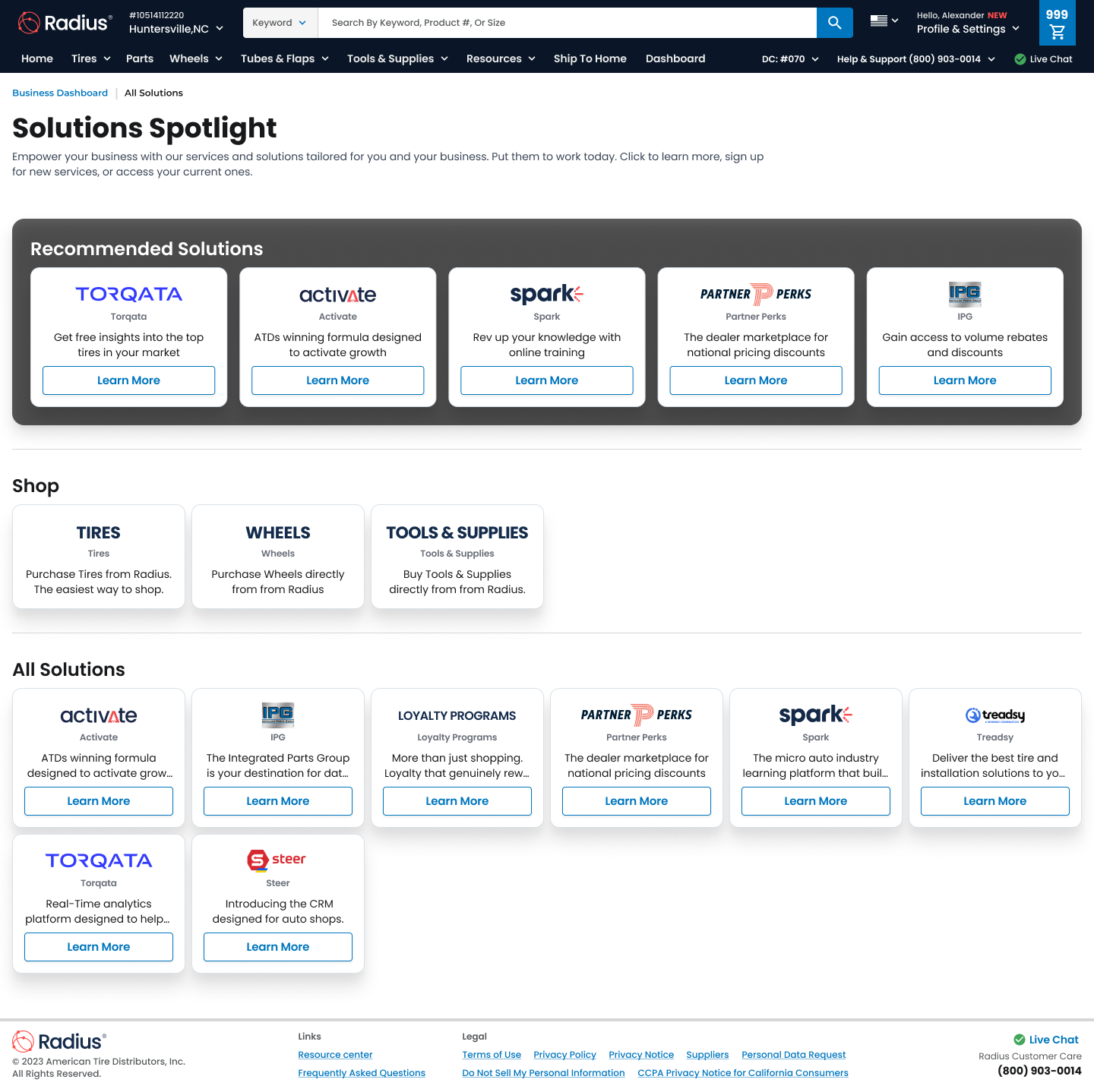Open the Terms of Use link

click(492, 1055)
